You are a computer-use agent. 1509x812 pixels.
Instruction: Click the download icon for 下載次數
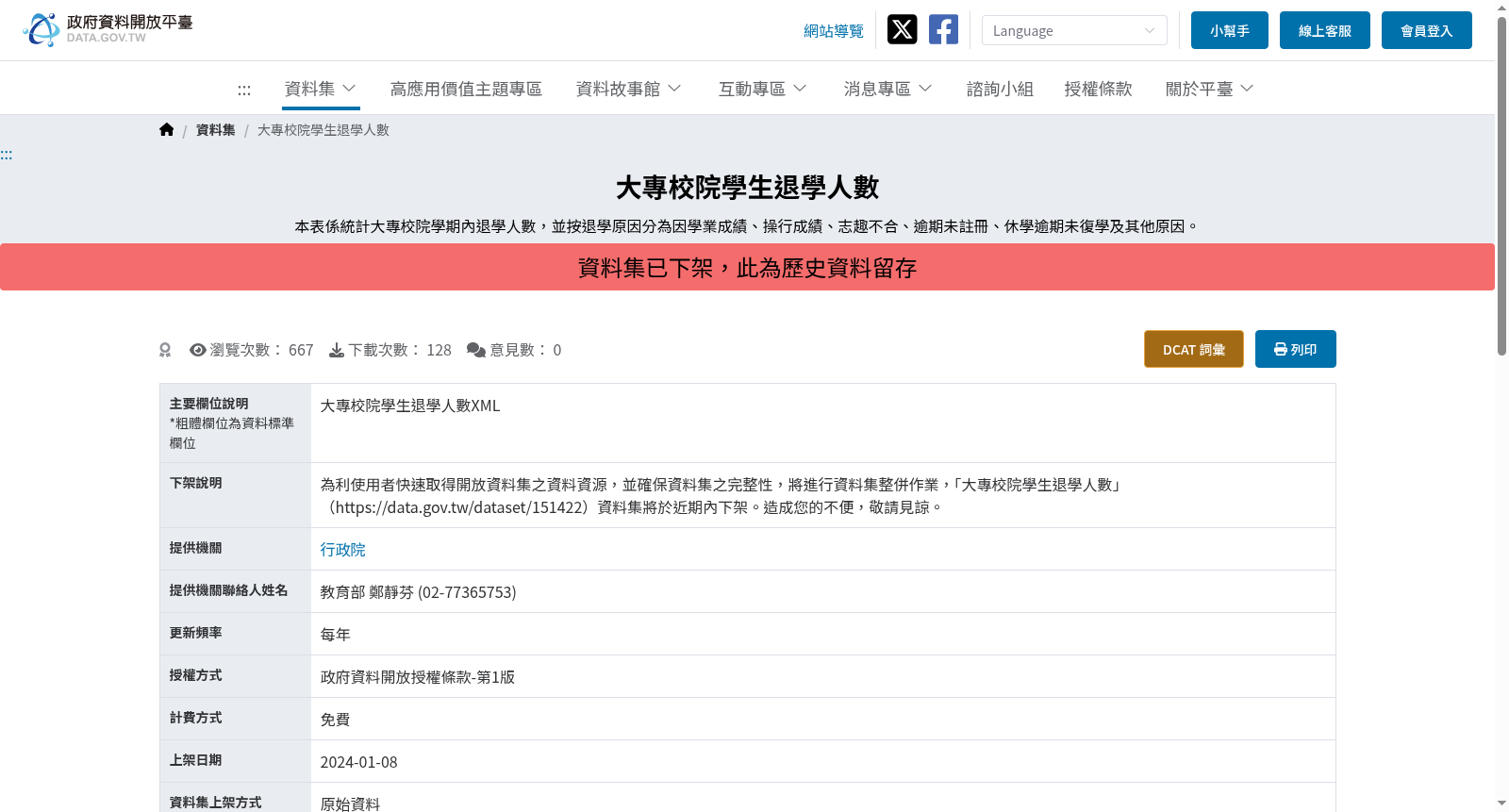337,350
